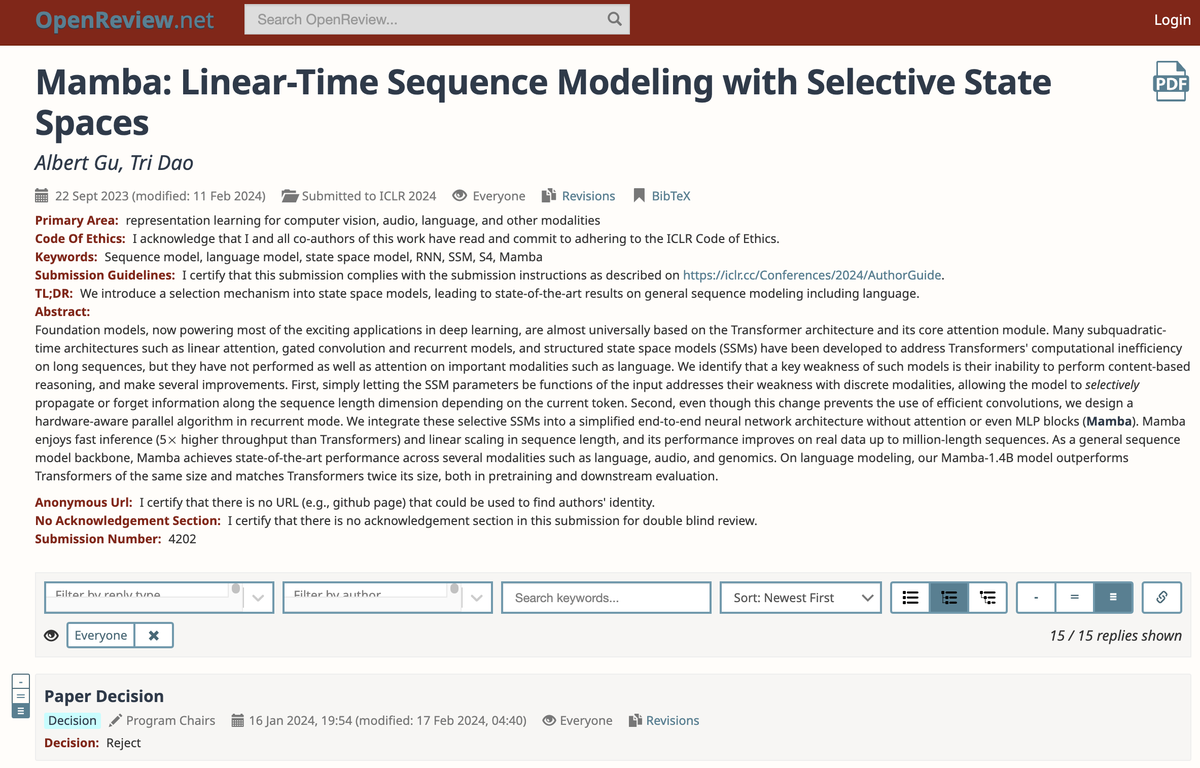Collapse all replies with minus button

pos(1036,597)
